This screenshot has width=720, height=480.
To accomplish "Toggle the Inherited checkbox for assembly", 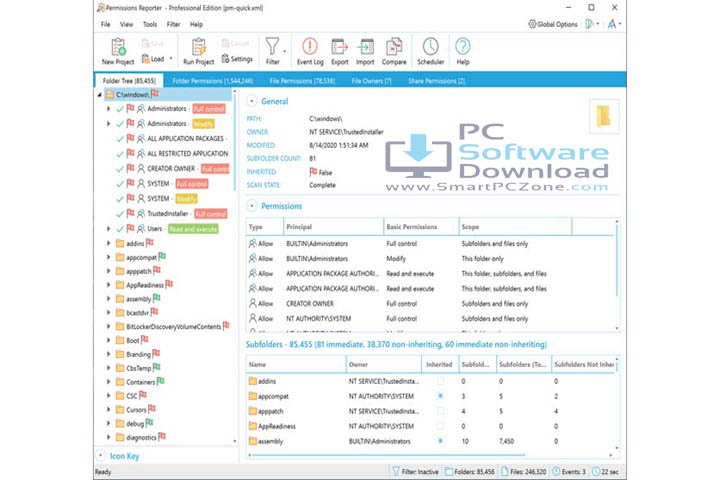I will pyautogui.click(x=440, y=441).
